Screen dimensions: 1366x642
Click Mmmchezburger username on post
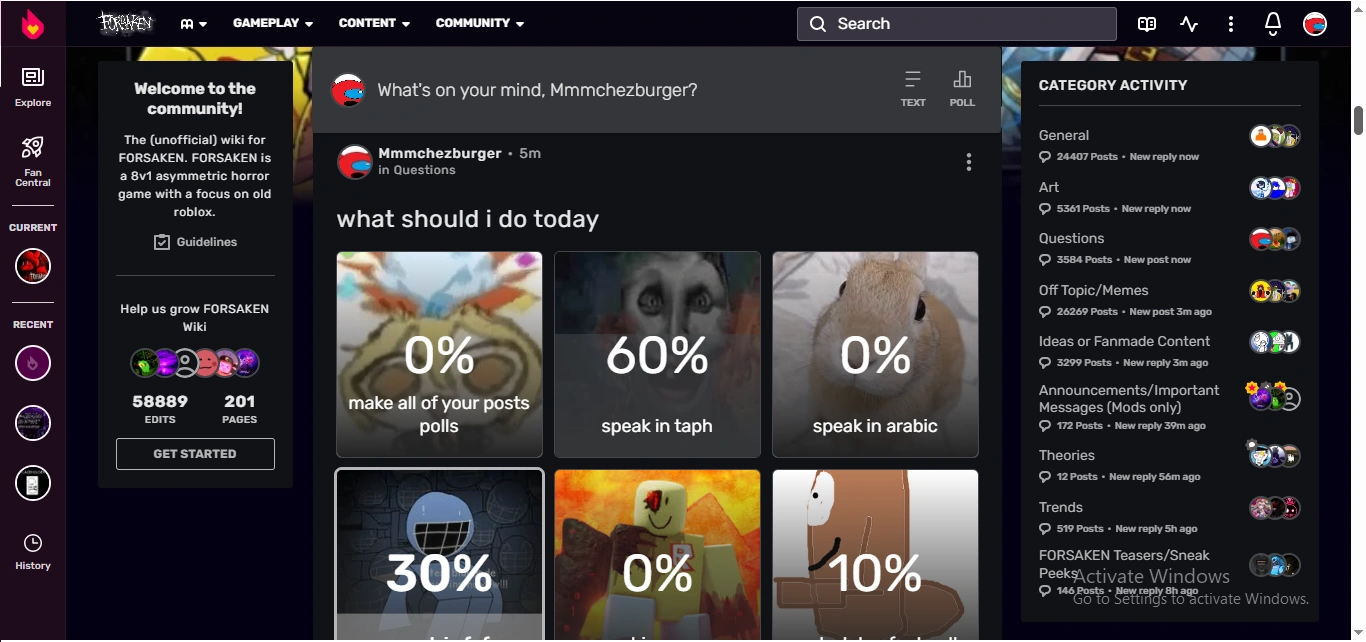click(x=440, y=153)
